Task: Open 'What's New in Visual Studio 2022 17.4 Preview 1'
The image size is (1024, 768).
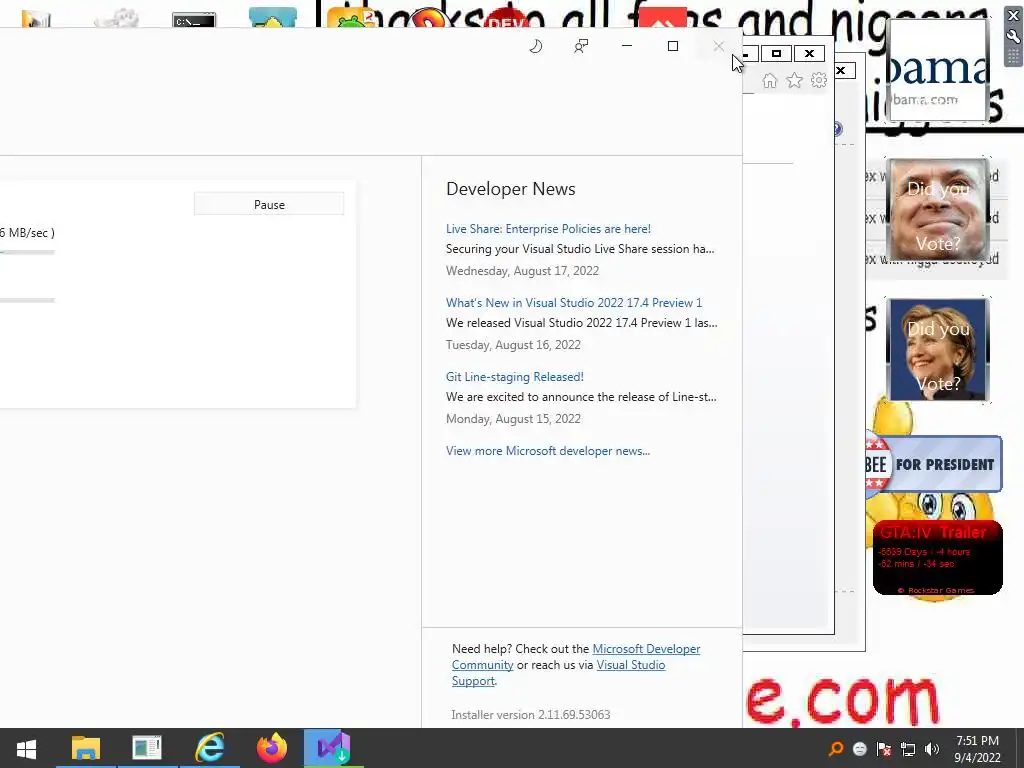Action: [573, 302]
